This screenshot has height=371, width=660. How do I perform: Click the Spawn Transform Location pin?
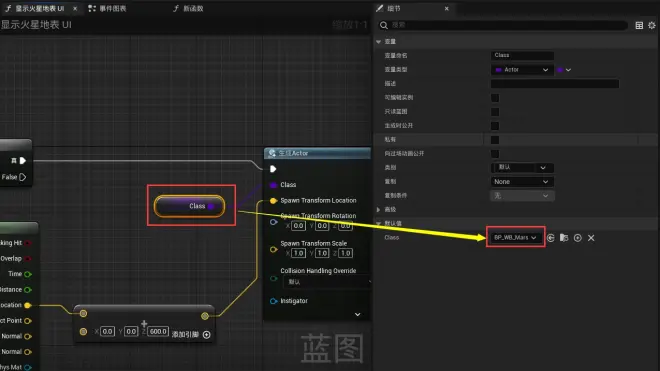(273, 200)
